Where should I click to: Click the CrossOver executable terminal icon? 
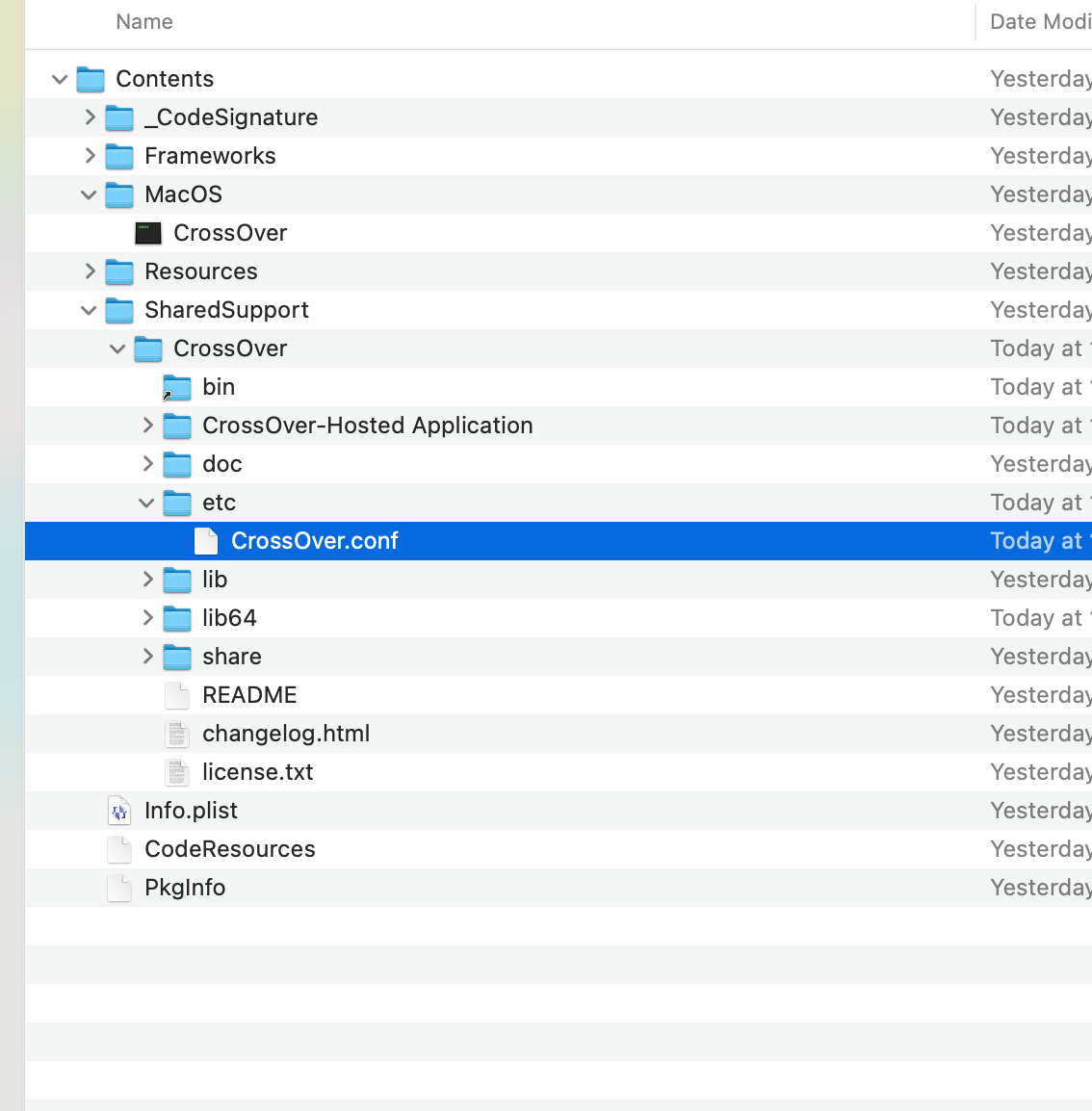(148, 233)
